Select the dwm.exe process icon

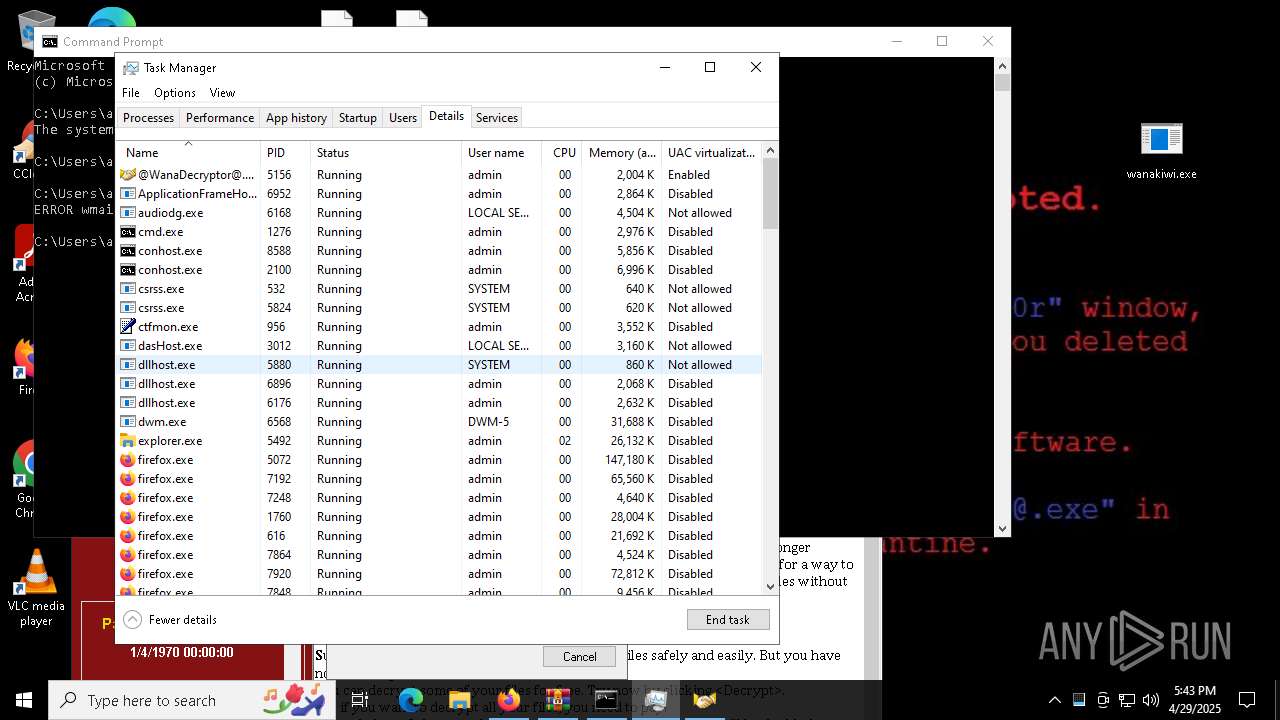(x=128, y=422)
